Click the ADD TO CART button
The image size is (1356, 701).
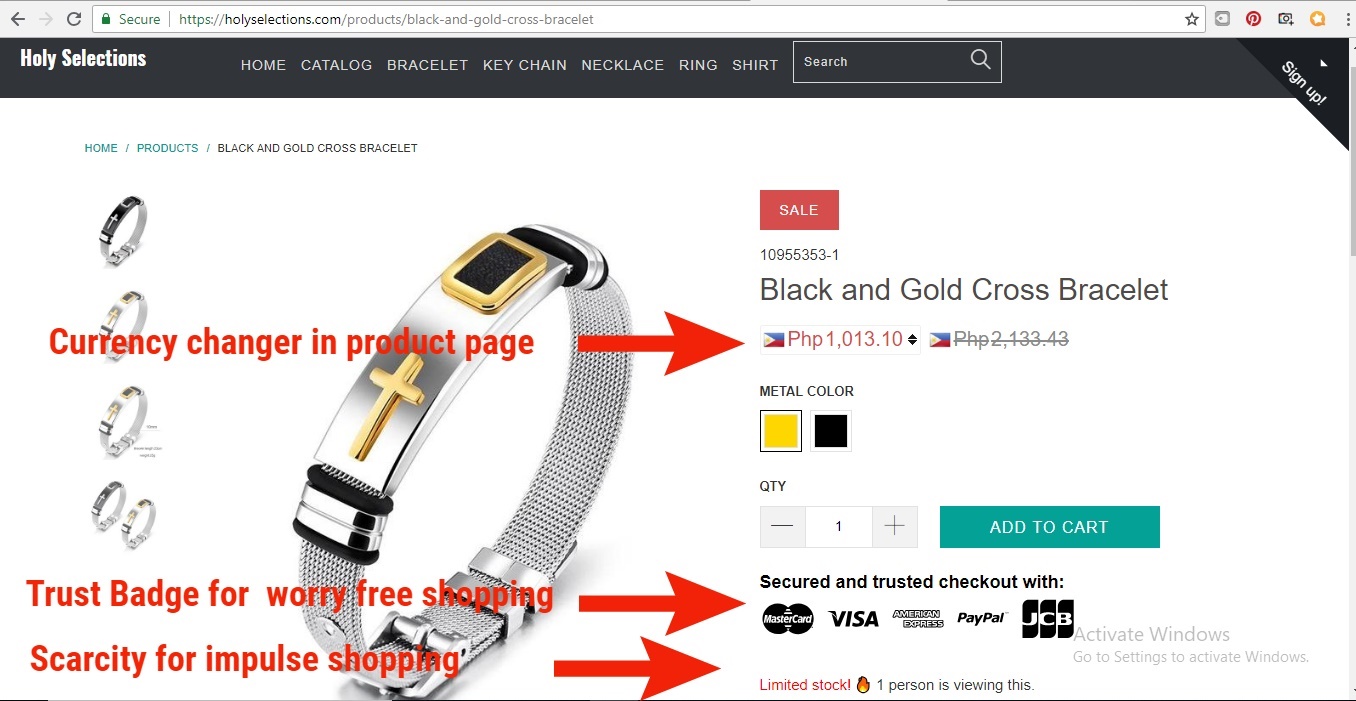(x=1049, y=527)
